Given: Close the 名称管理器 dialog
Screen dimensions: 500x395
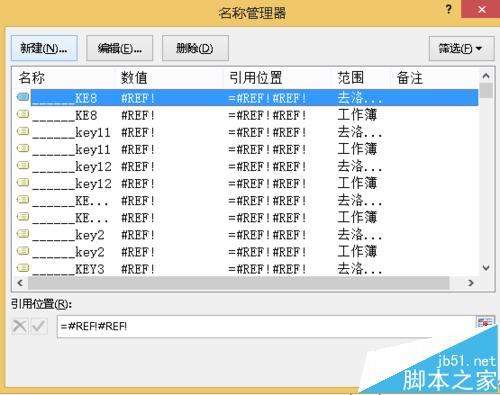Looking at the screenshot, I should pyautogui.click(x=481, y=9).
